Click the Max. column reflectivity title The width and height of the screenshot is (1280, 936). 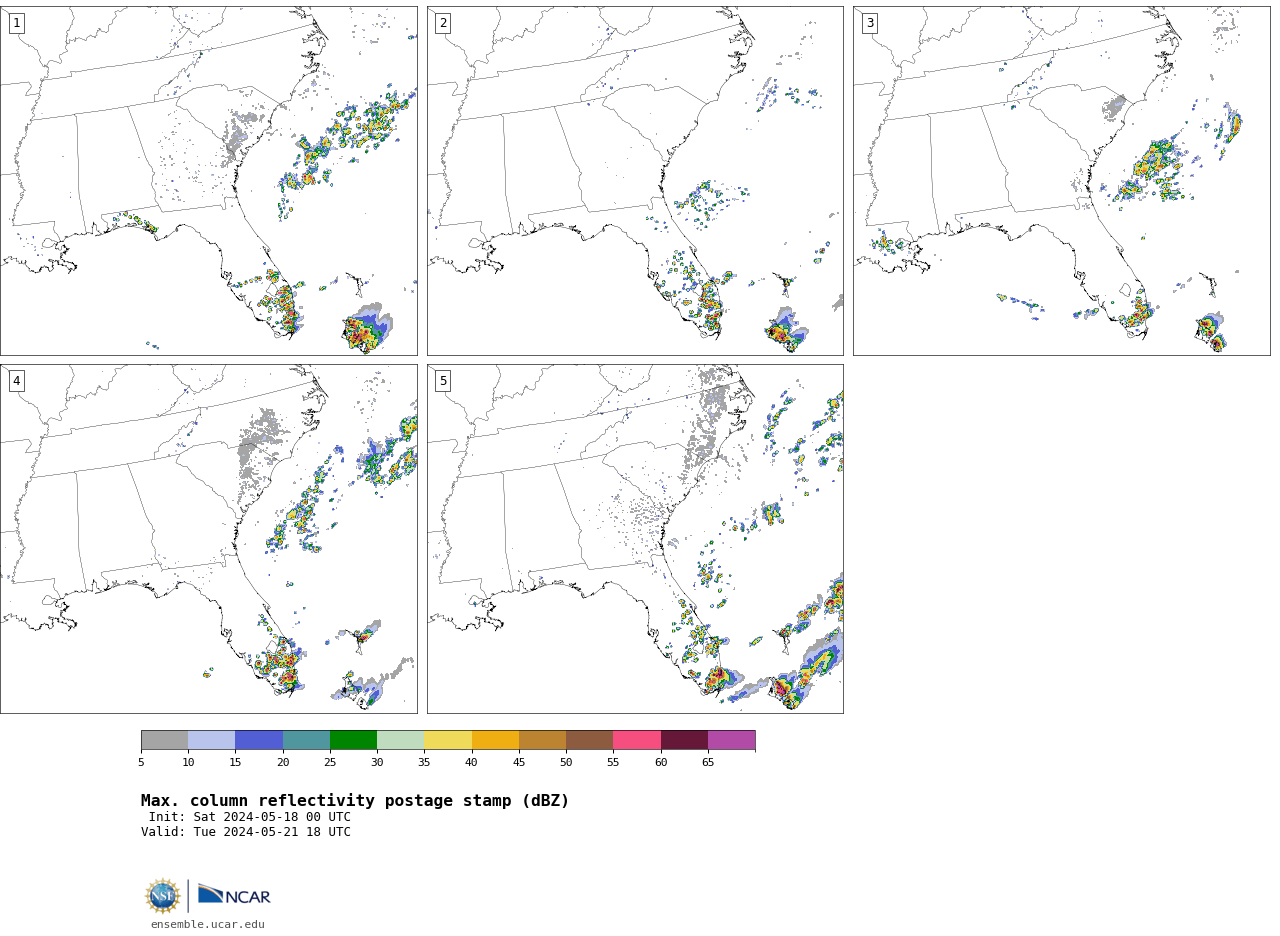tap(355, 801)
